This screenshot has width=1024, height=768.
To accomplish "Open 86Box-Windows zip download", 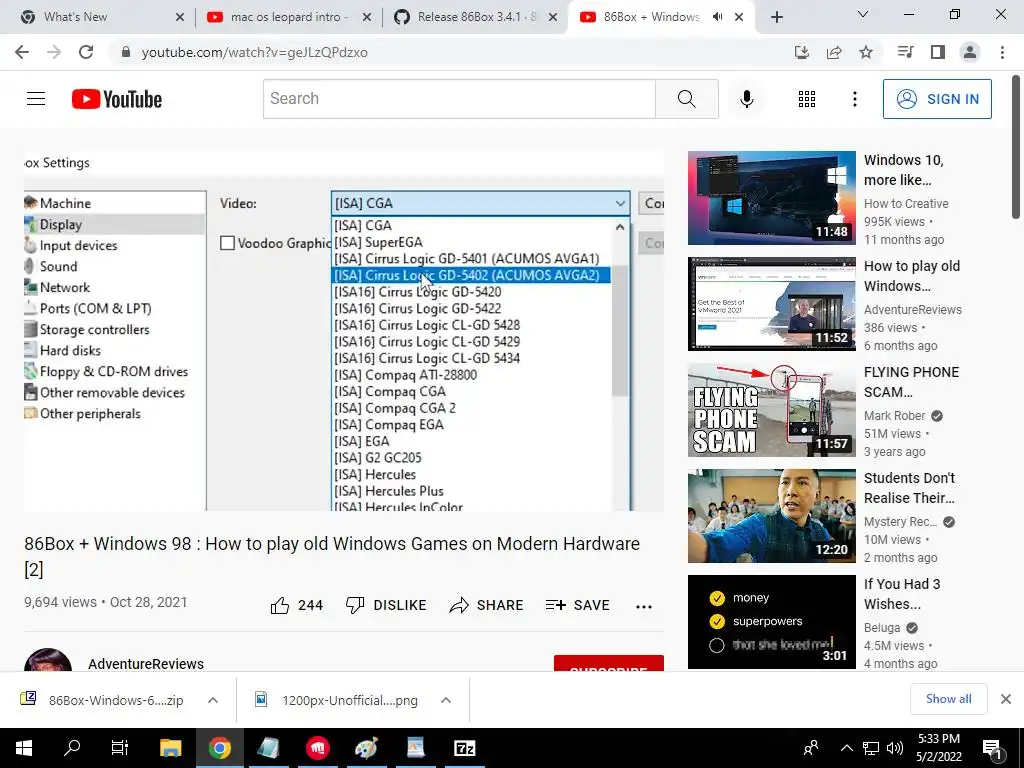I will (116, 700).
